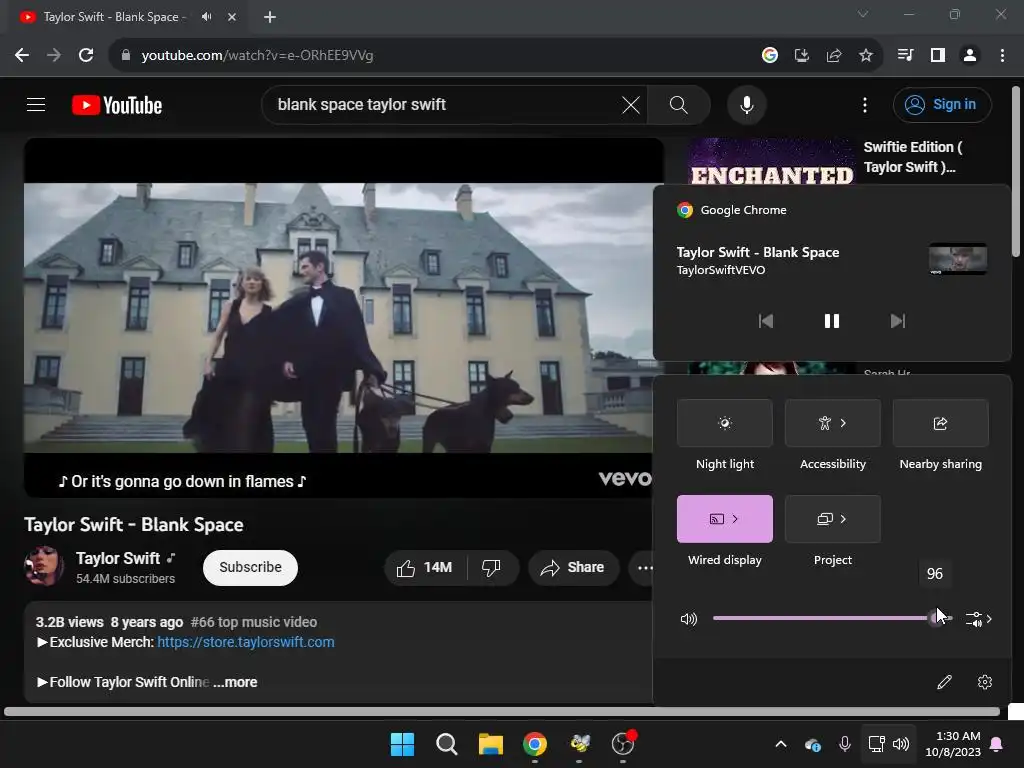Screen dimensions: 1024x768
Task: Open Taylor Swift channel avatar
Action: [x=44, y=566]
